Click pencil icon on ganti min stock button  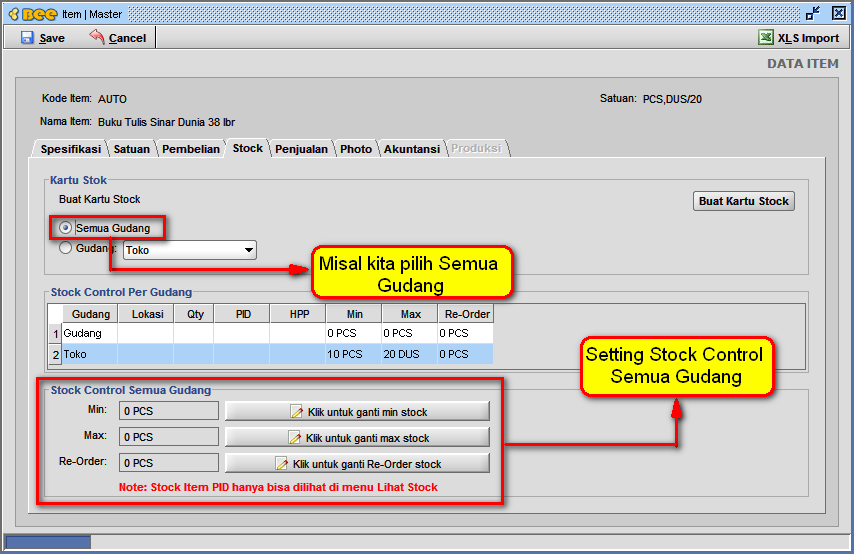pyautogui.click(x=296, y=412)
